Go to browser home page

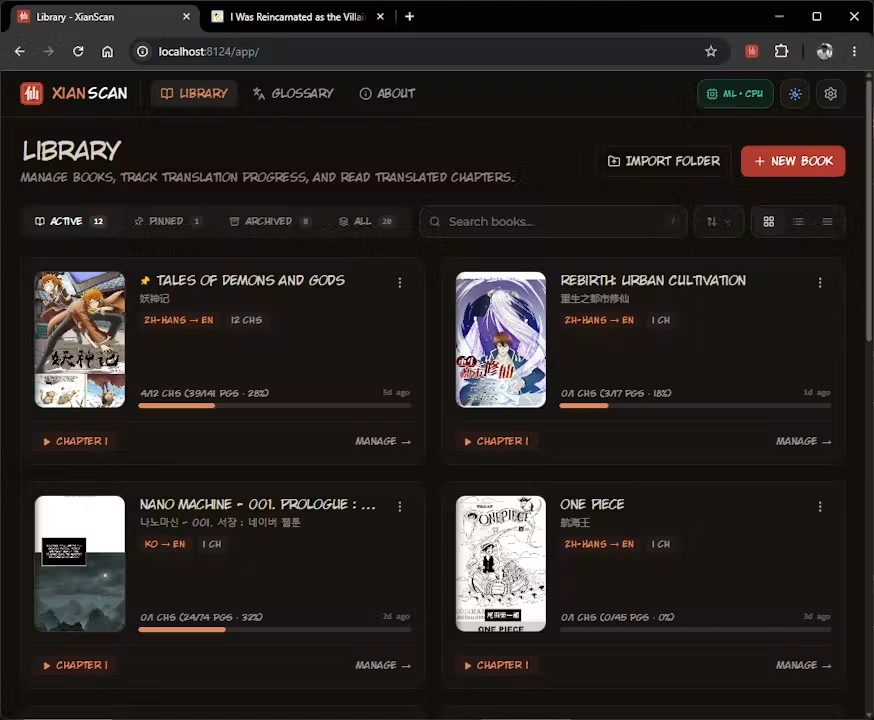[107, 51]
